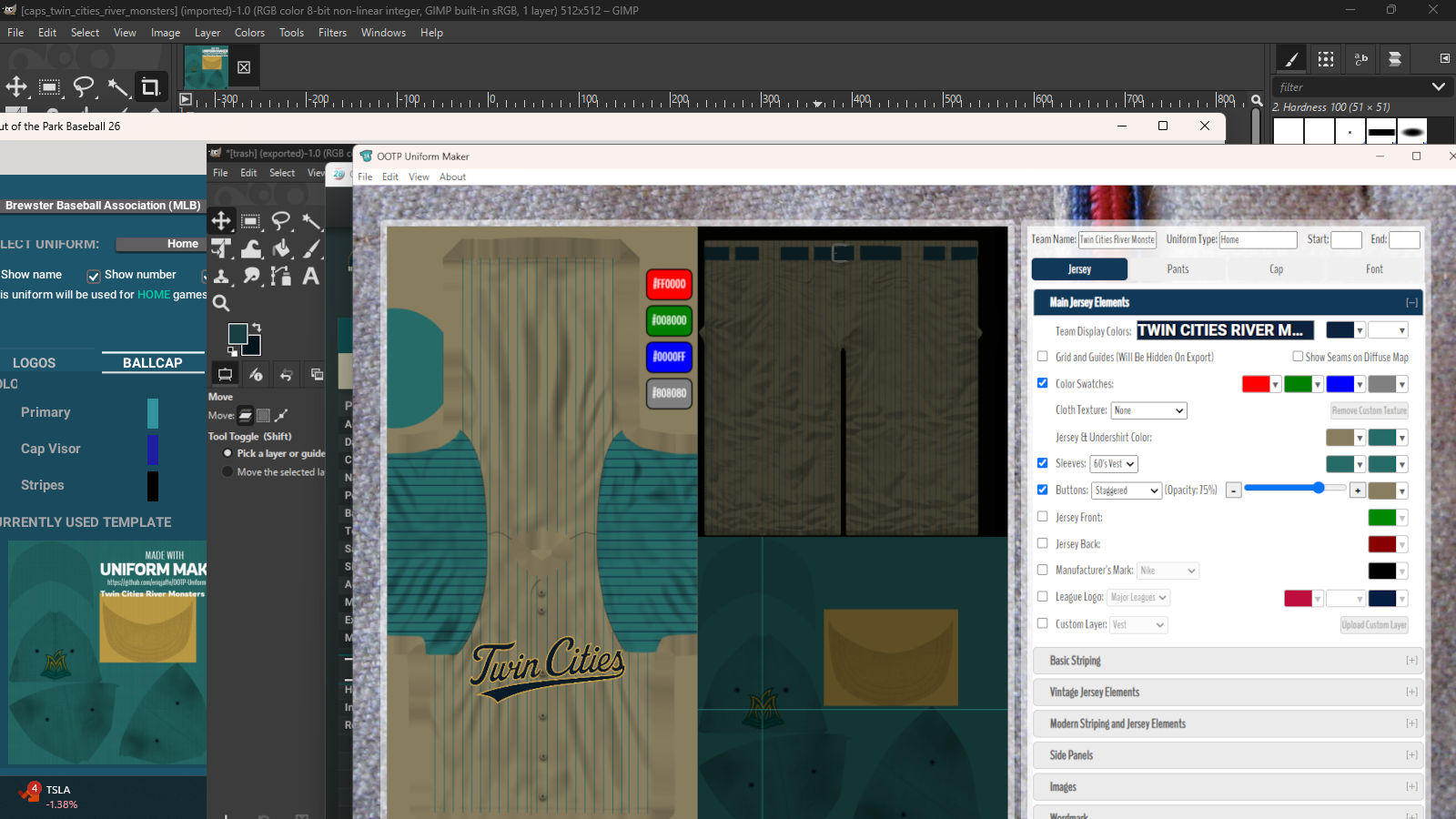
Task: Enable Grid and Guides checkbox
Action: 1043,357
